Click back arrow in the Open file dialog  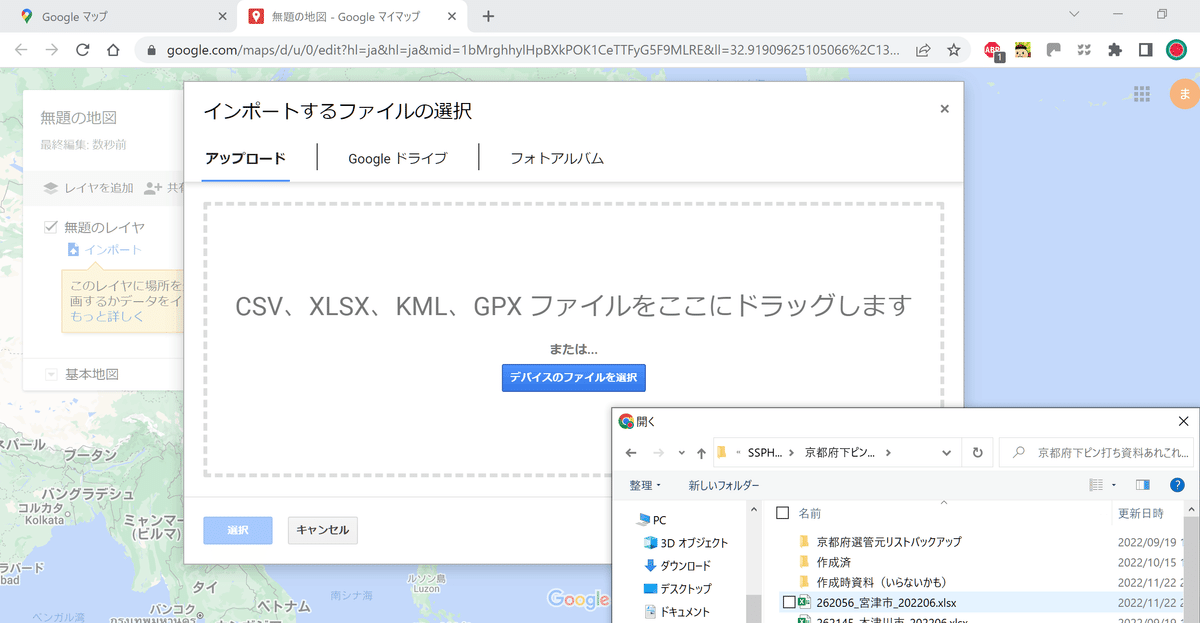631,452
